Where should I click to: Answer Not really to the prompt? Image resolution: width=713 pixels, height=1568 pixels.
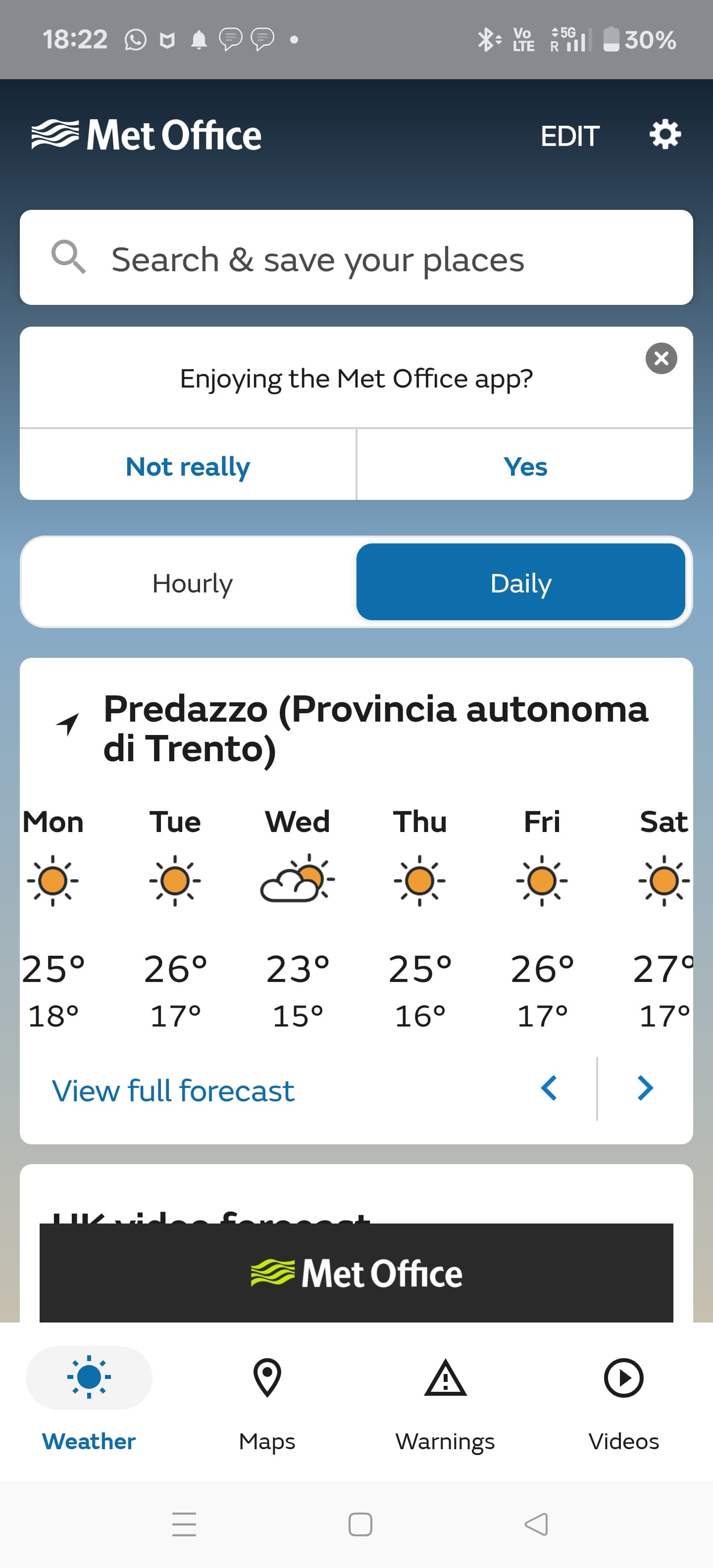(188, 466)
